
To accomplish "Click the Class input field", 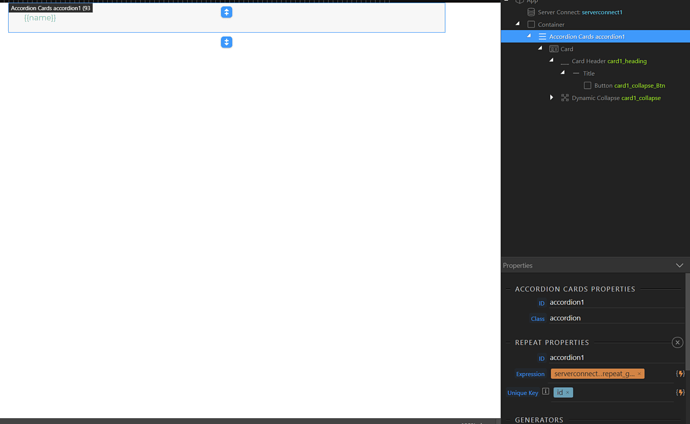I will click(614, 318).
